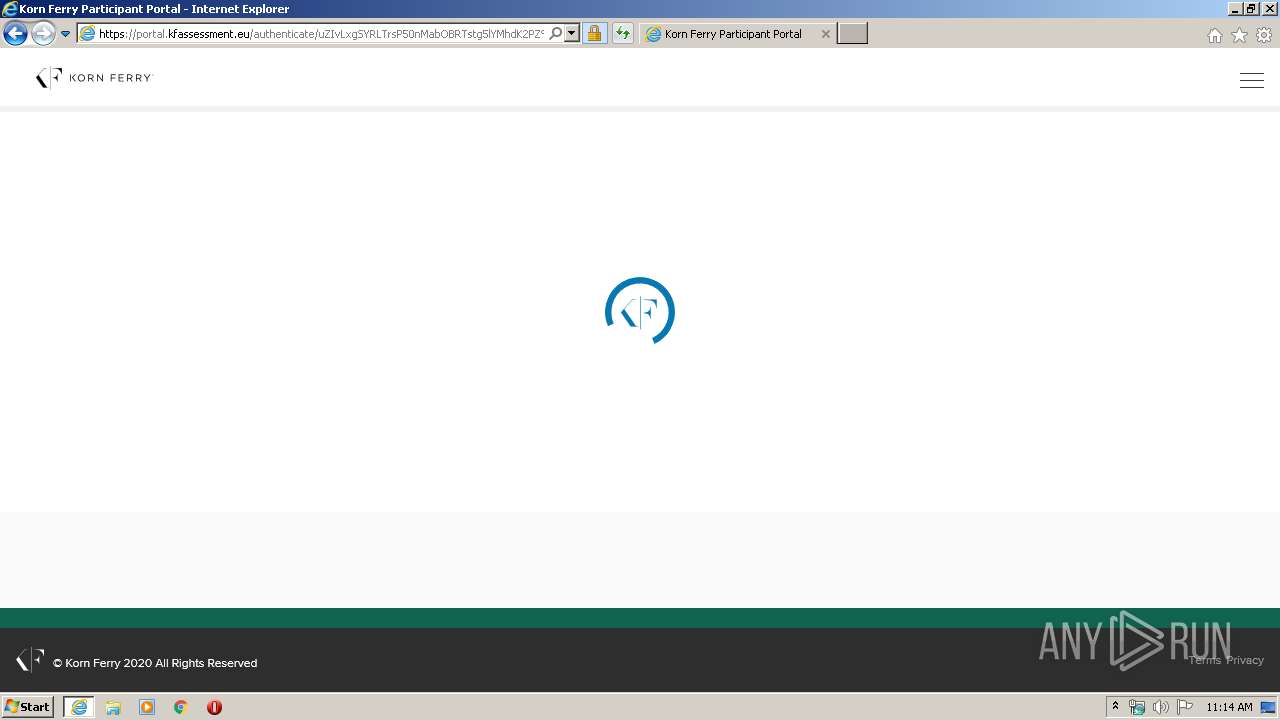
Task: Click the Action Center flag icon
Action: tap(1185, 707)
